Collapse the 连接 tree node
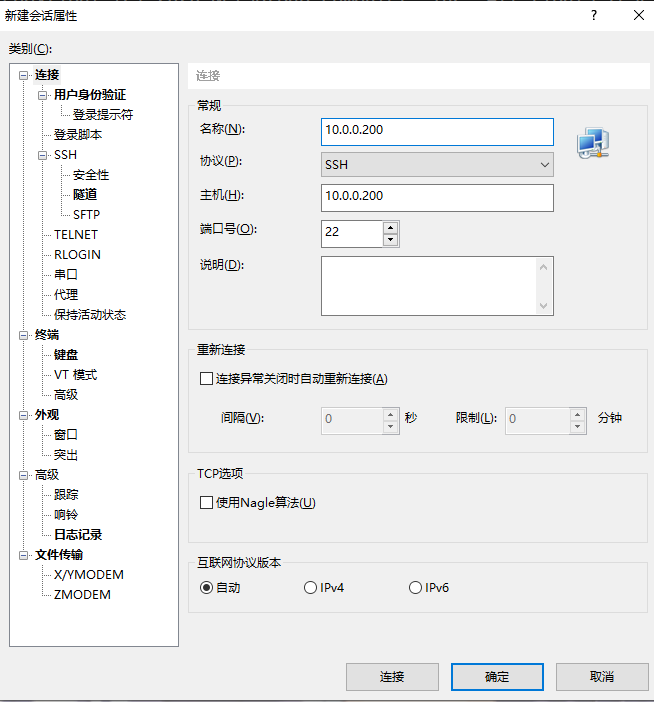Image resolution: width=654 pixels, height=702 pixels. tap(23, 75)
